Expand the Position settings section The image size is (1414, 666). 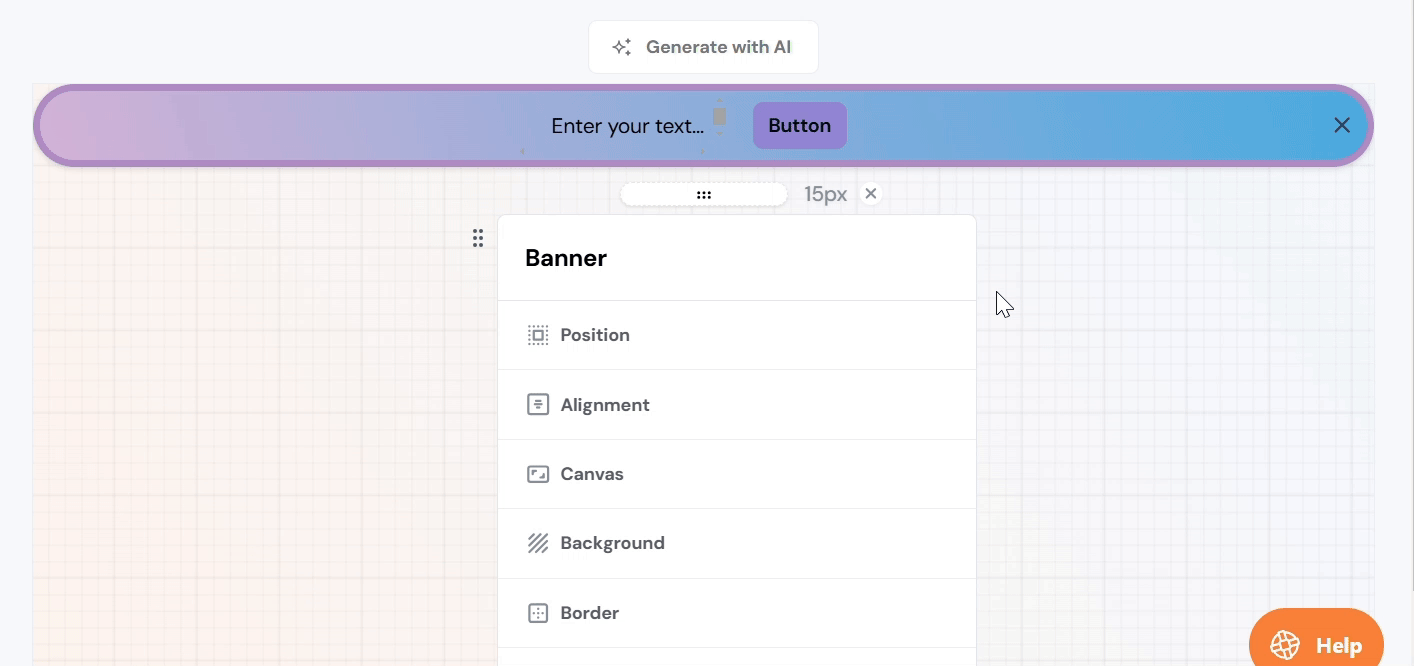(x=736, y=335)
